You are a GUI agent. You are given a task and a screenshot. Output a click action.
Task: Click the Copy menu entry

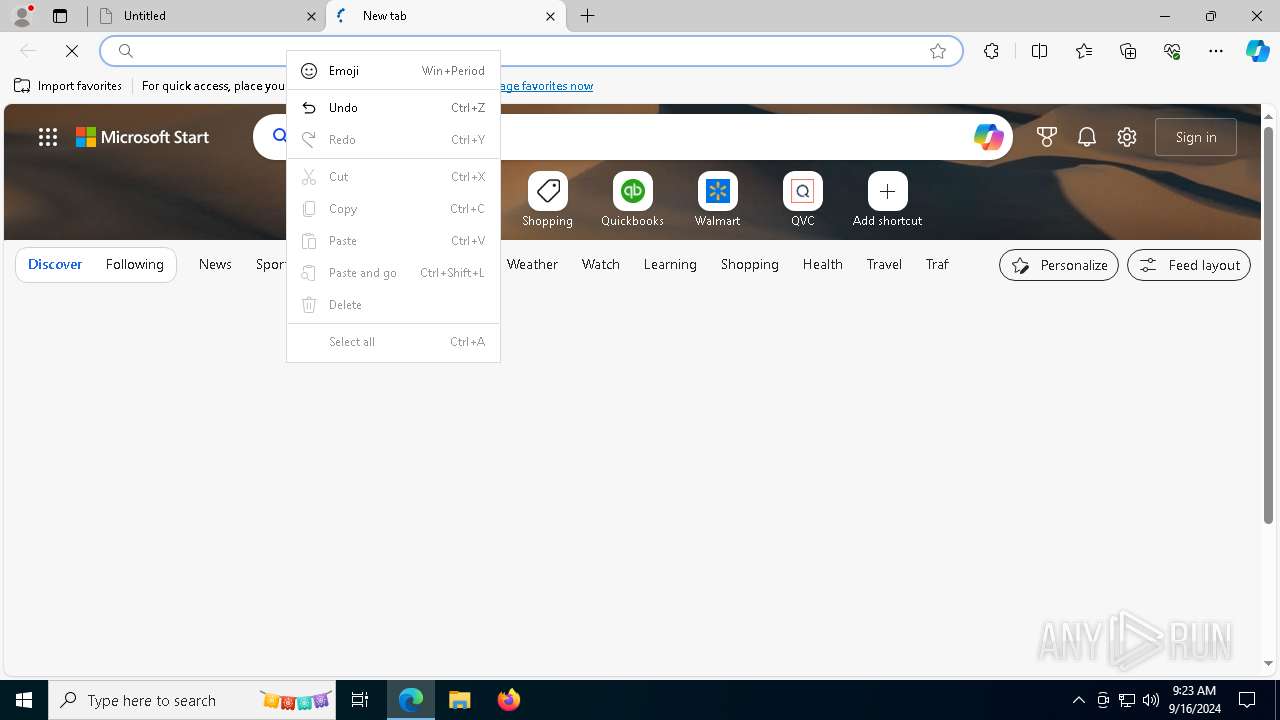click(393, 209)
